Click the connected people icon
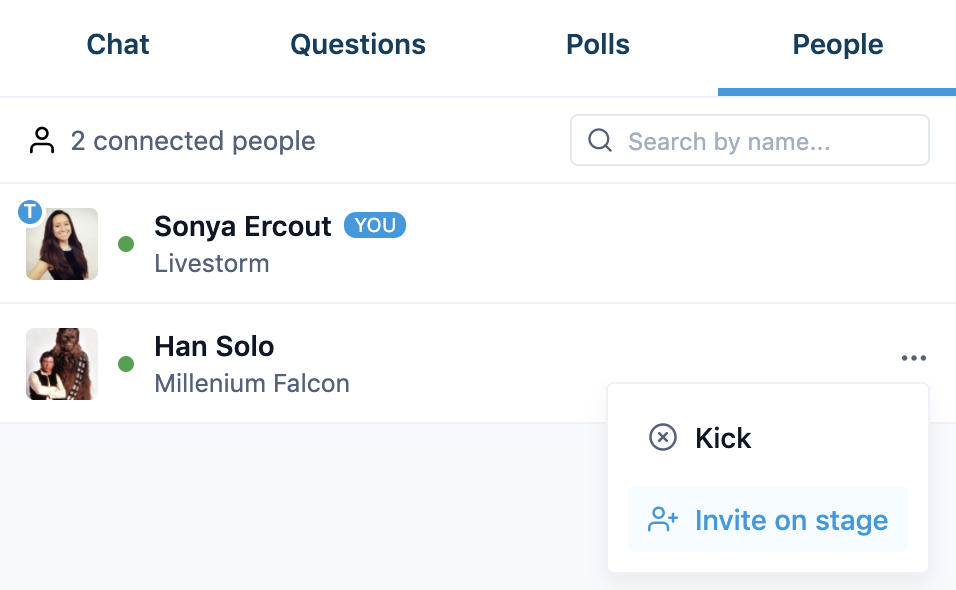 42,140
